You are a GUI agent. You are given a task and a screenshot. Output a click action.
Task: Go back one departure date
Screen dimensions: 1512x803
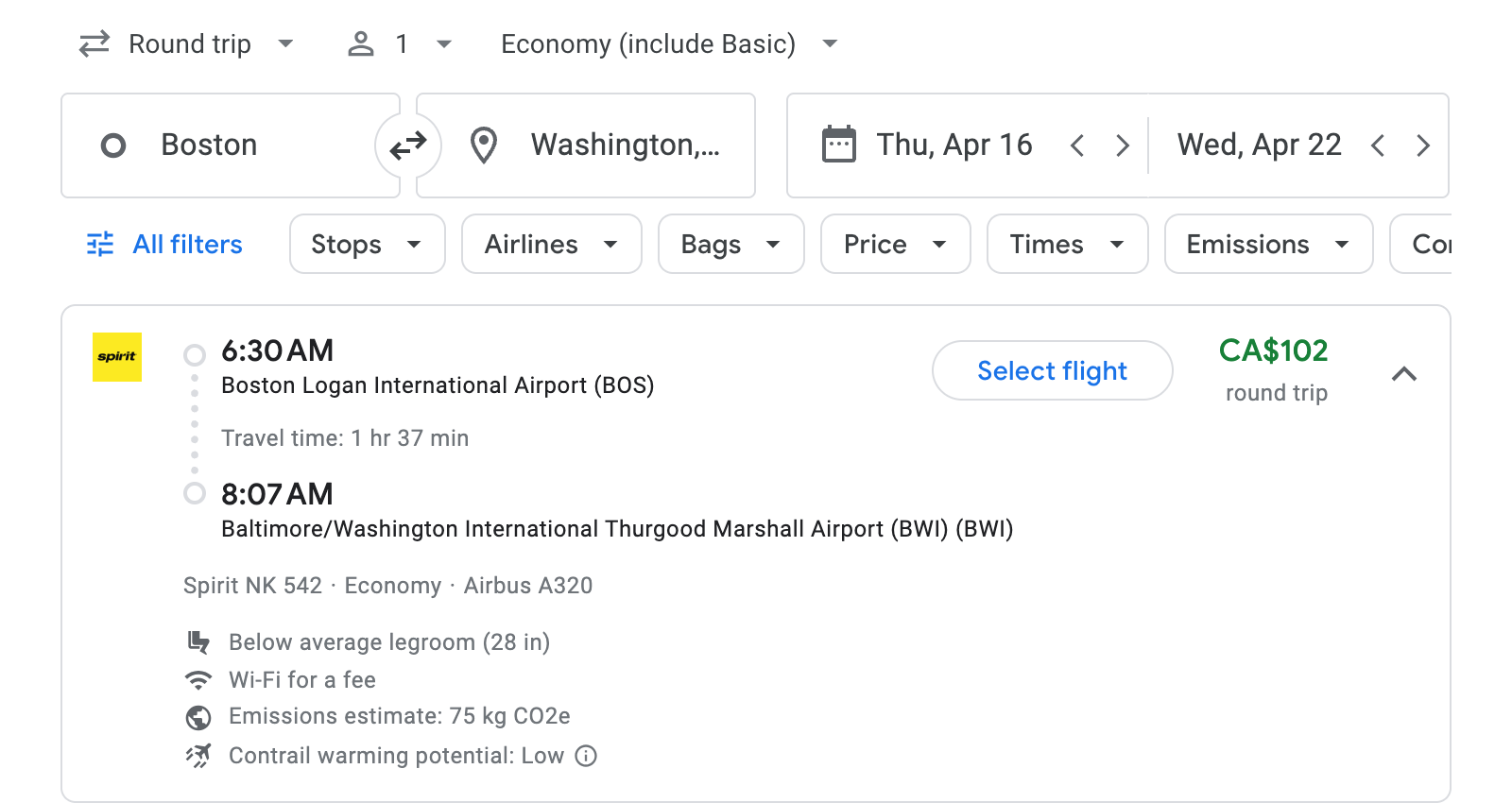[x=1076, y=145]
